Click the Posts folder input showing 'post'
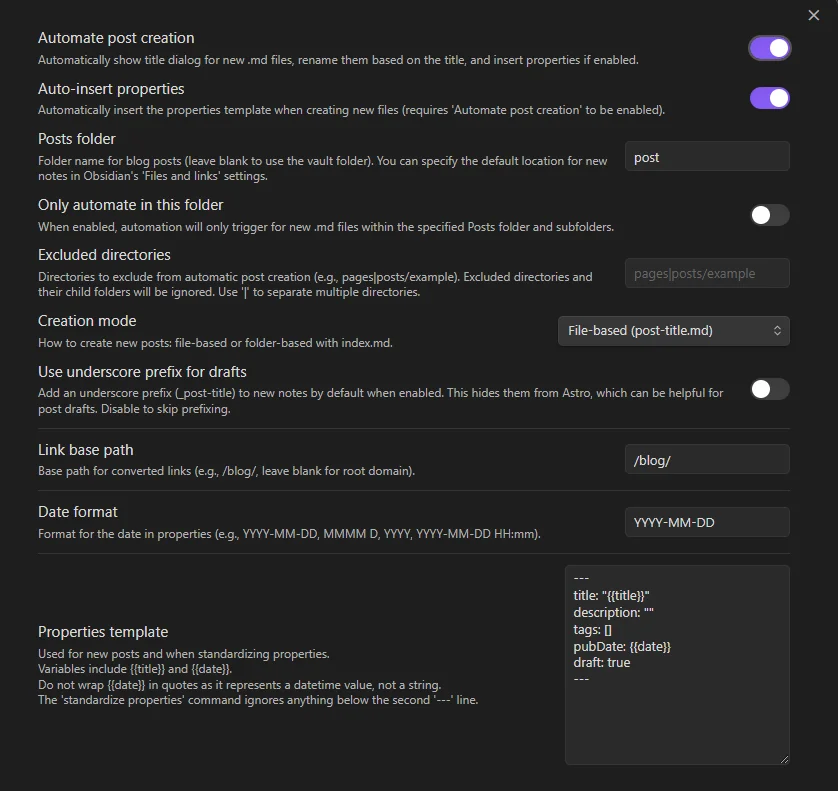838x791 pixels. tap(707, 156)
